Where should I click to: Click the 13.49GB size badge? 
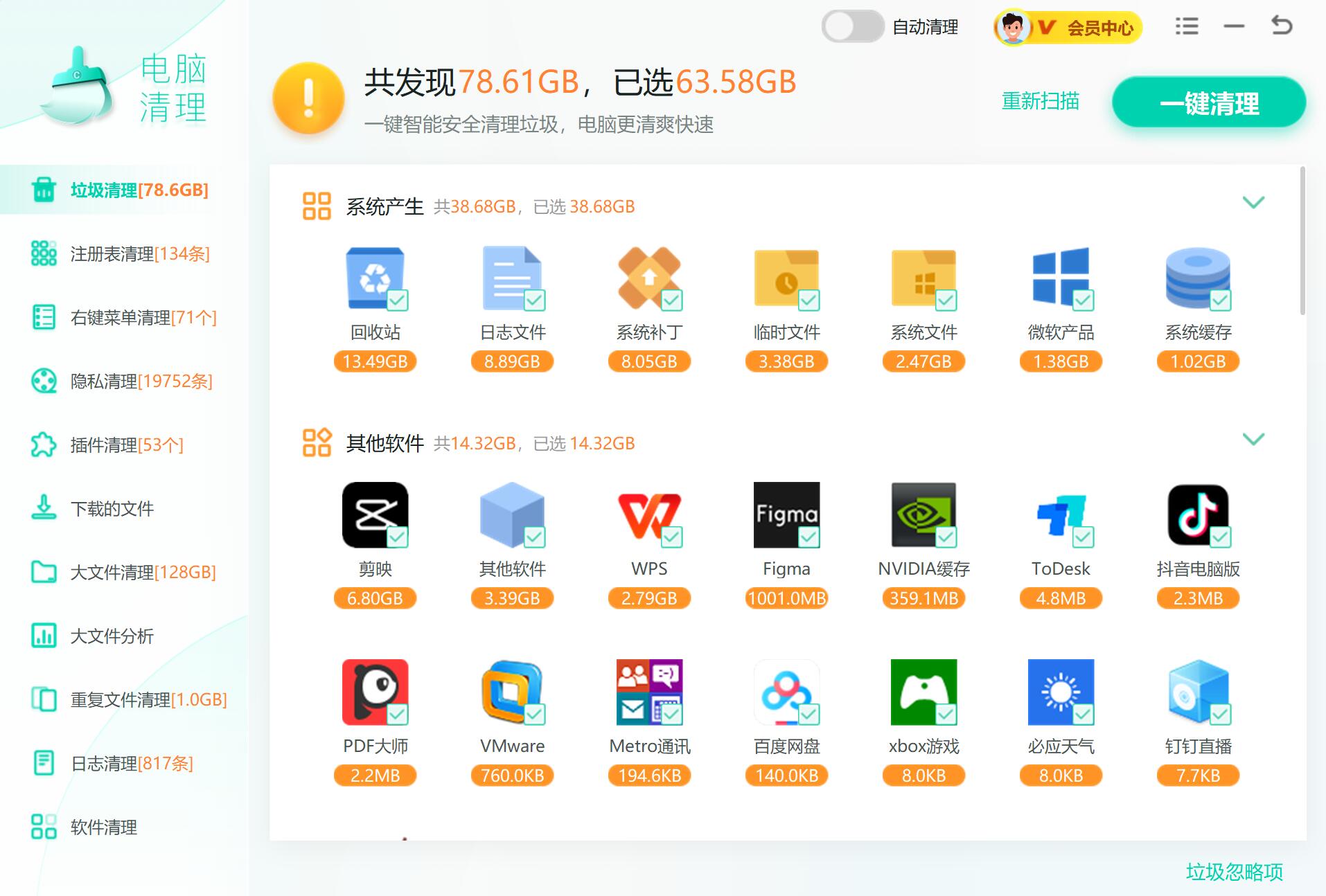(x=375, y=361)
